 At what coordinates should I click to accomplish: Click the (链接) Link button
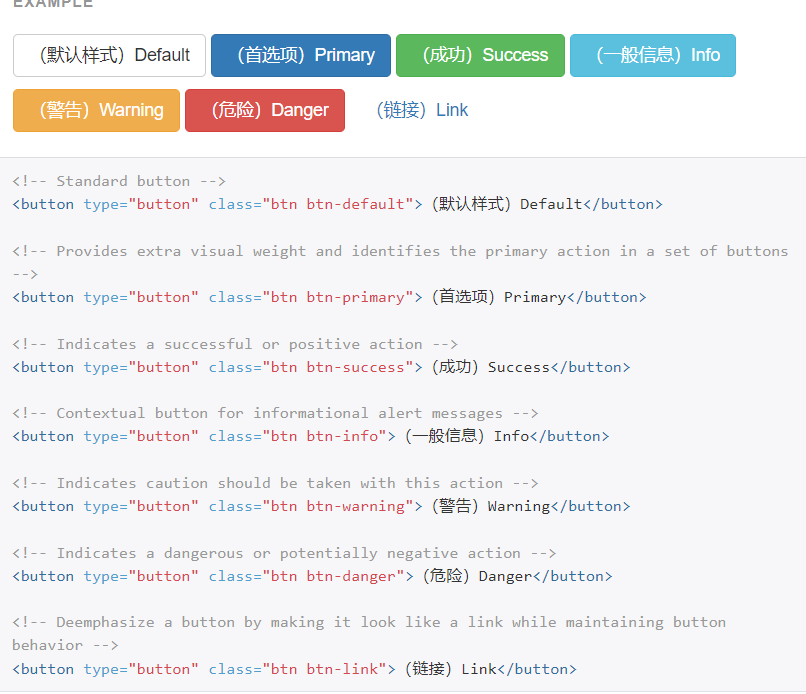tap(422, 111)
